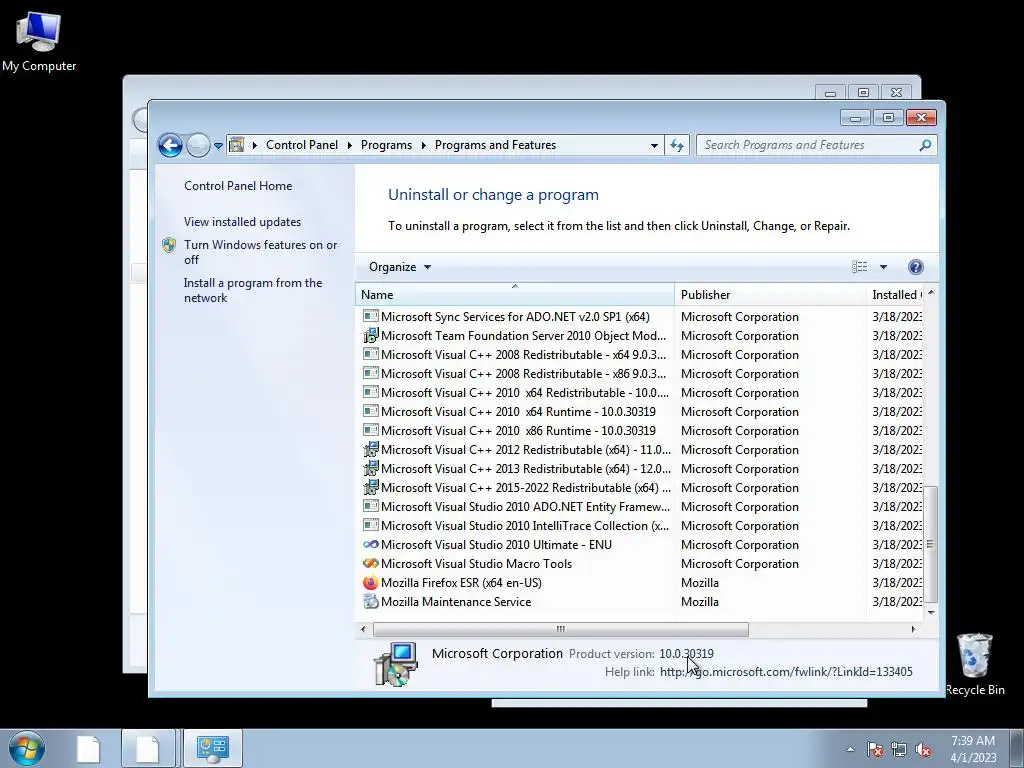The width and height of the screenshot is (1024, 768).
Task: Expand the view options dropdown arrow
Action: (x=883, y=267)
